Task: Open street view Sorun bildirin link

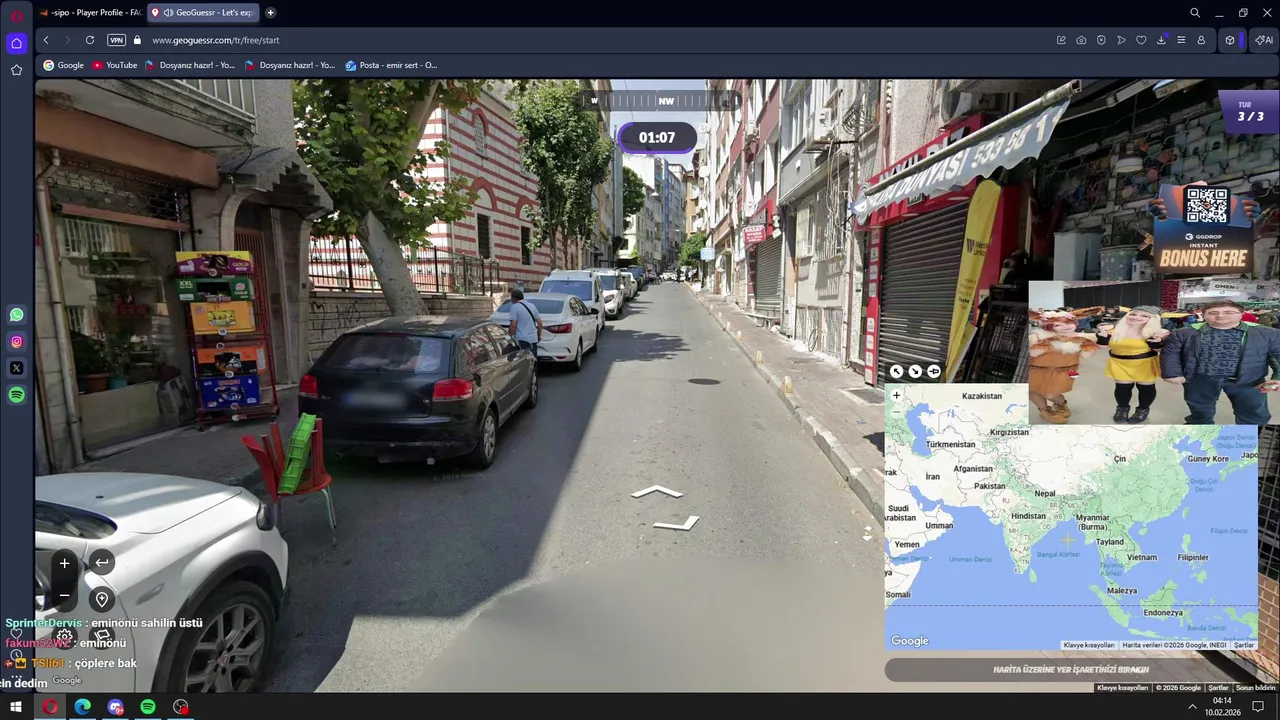Action: tap(1256, 688)
